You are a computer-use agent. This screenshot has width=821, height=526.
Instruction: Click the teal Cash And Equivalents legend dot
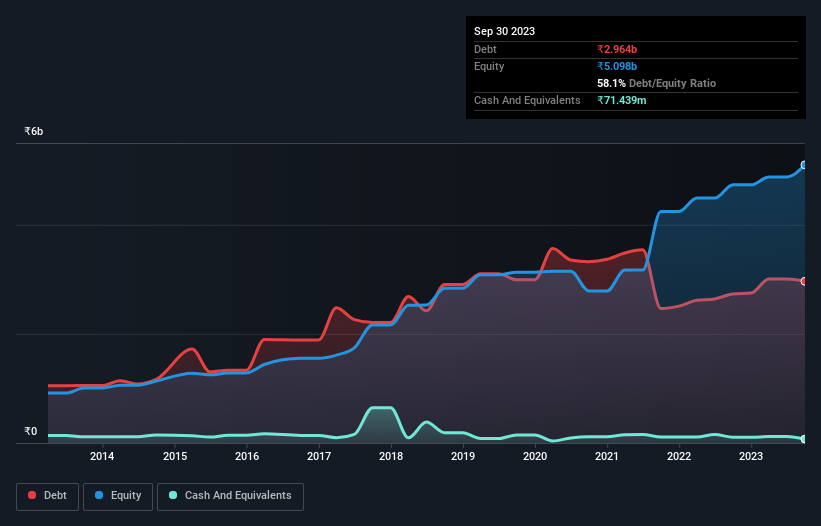173,495
